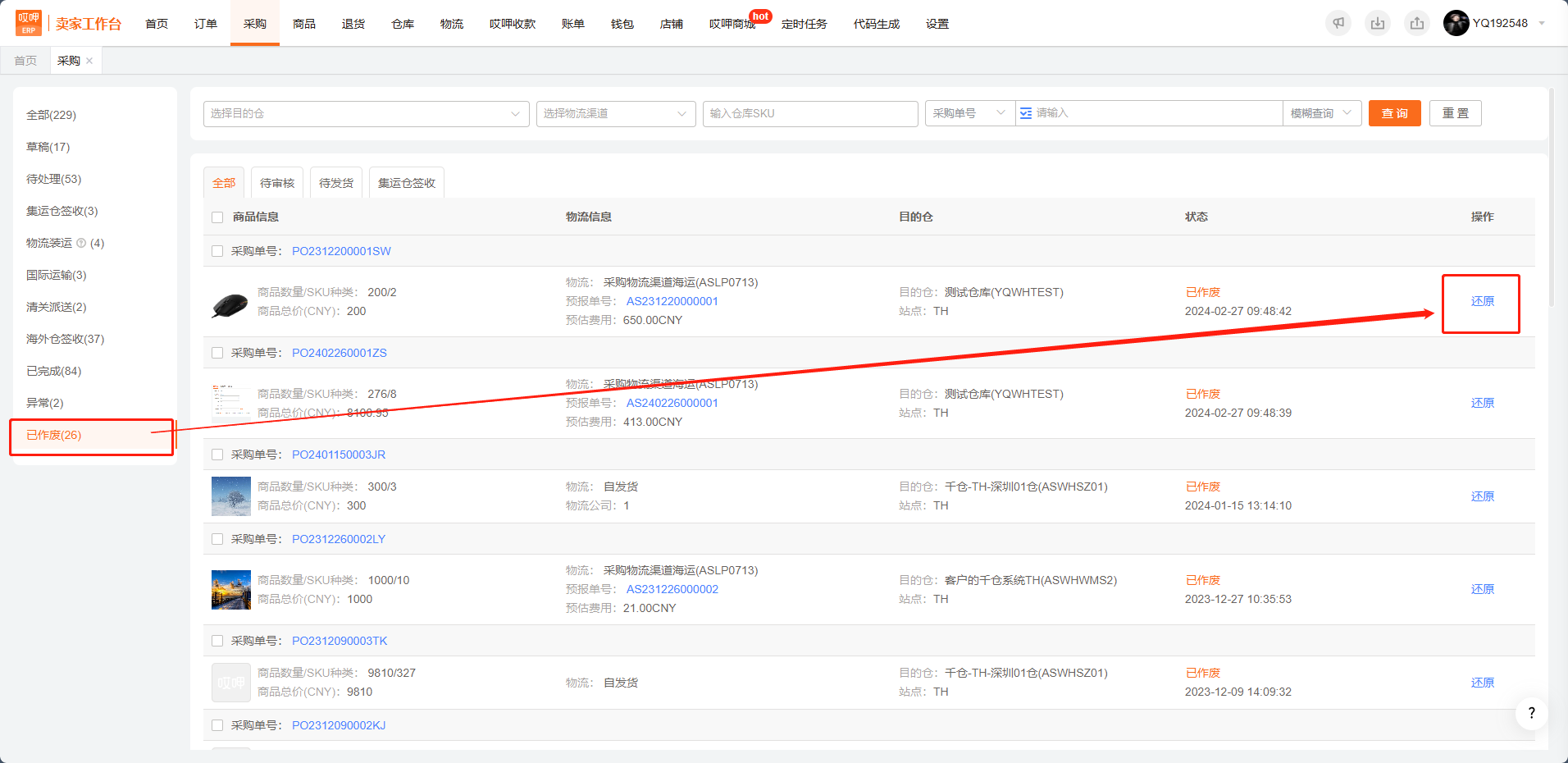Open the floating question mark help button
Screen dimensions: 1568x763
(1531, 713)
